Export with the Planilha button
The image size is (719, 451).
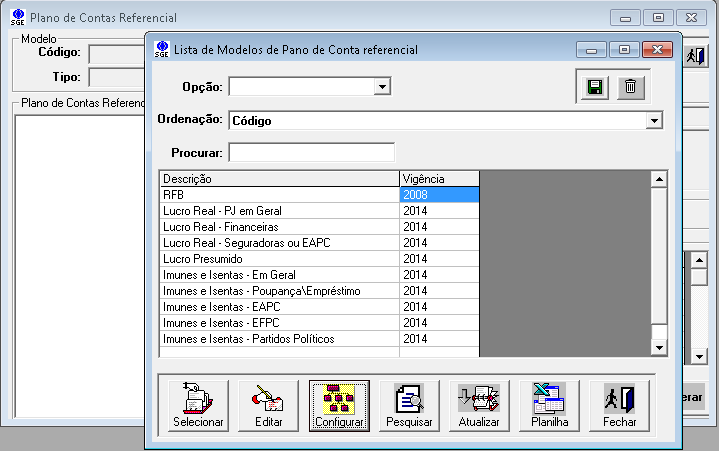549,406
